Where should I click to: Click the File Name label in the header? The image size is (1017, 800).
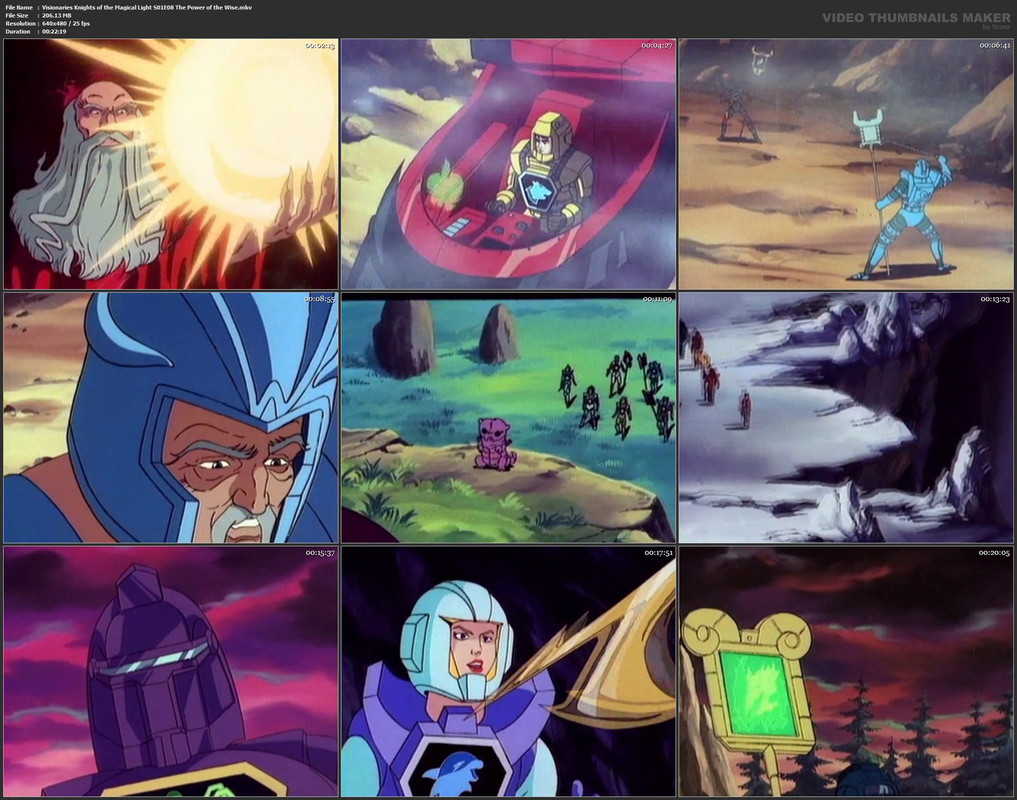point(19,7)
